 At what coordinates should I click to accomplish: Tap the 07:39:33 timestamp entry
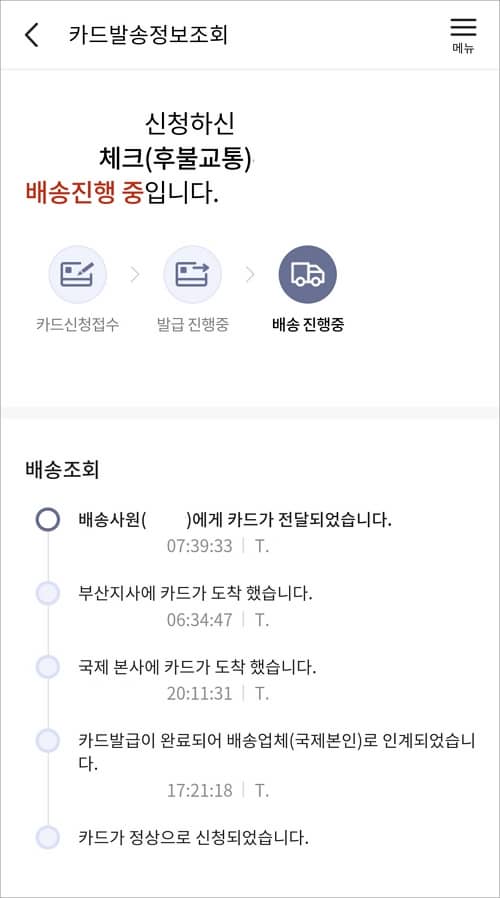tap(200, 546)
